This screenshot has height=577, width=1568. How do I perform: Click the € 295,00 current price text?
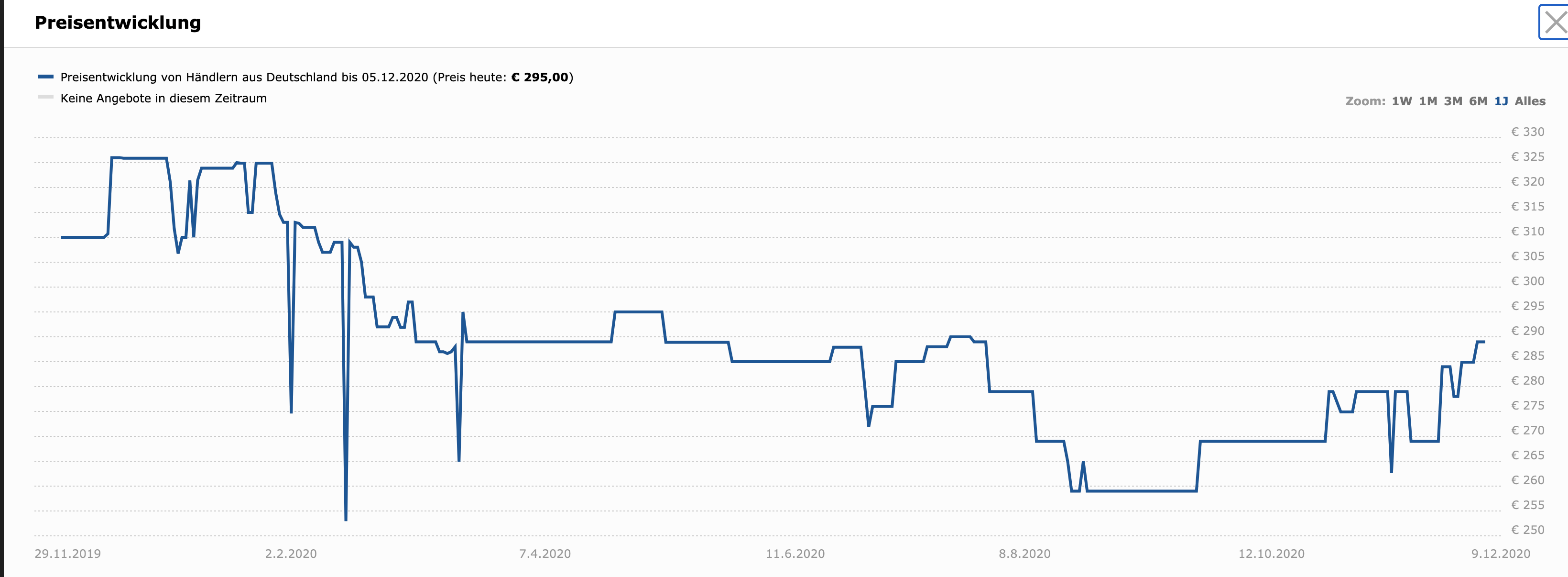coord(539,78)
